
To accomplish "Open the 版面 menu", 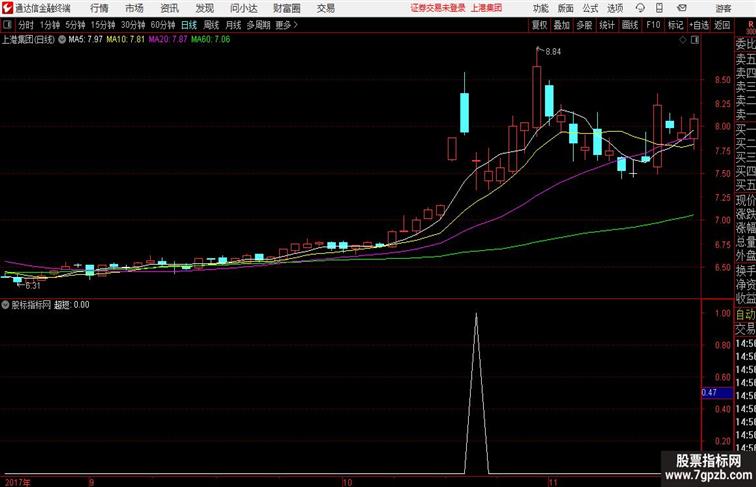I will tap(566, 8).
